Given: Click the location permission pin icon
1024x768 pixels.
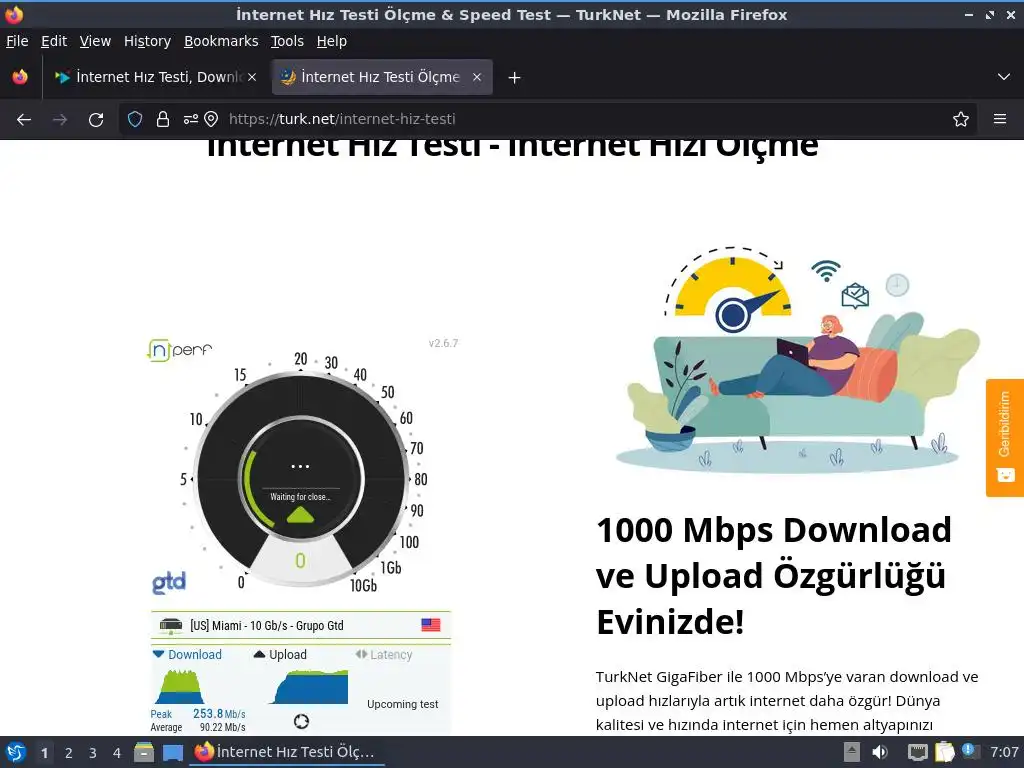Looking at the screenshot, I should 211,119.
